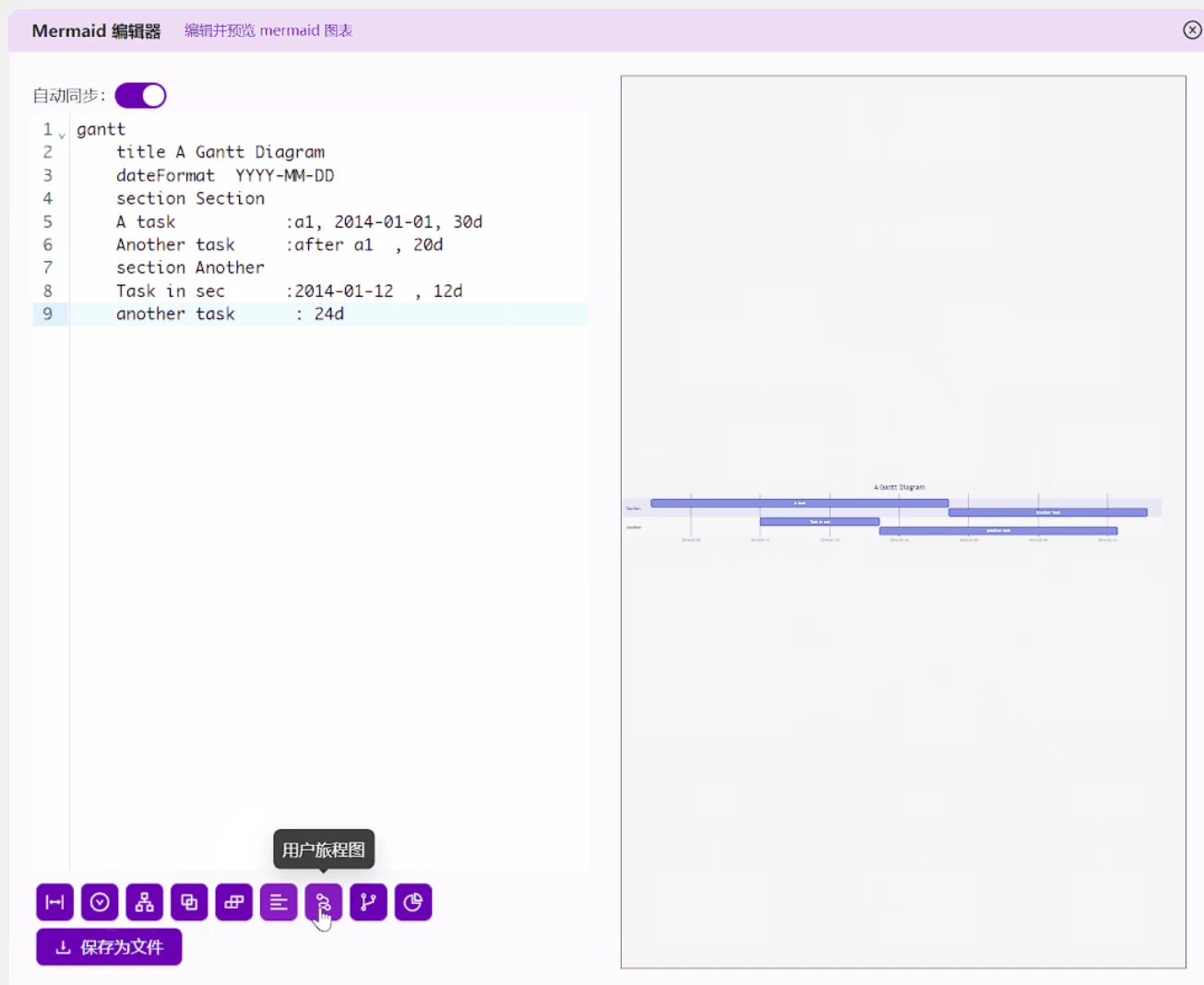1204x985 pixels.
Task: Click the stacked blocks diagram icon
Action: (234, 902)
